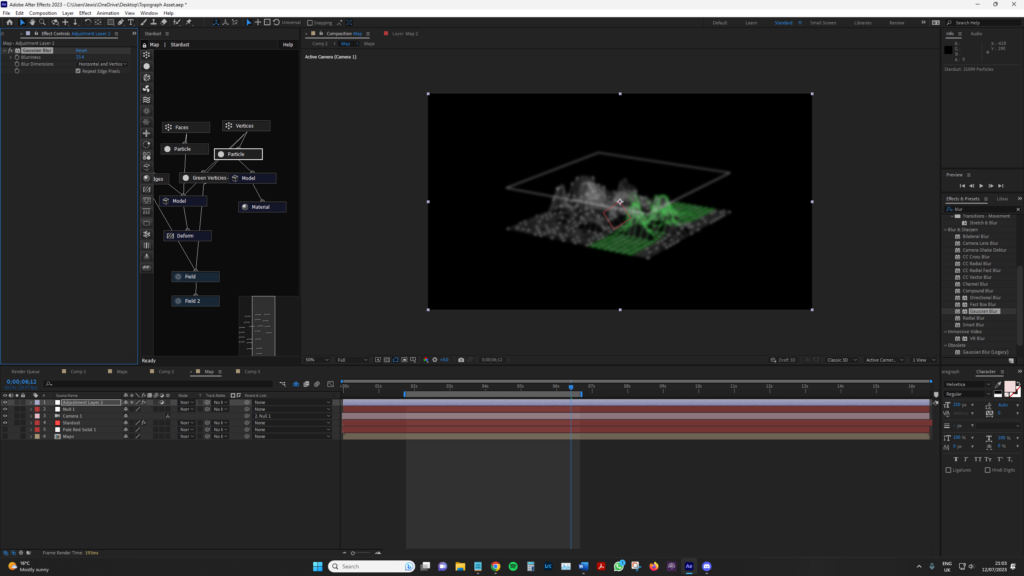Click the Stardust Emitter node icon in sidebar
The width and height of the screenshot is (1024, 576).
[146, 55]
